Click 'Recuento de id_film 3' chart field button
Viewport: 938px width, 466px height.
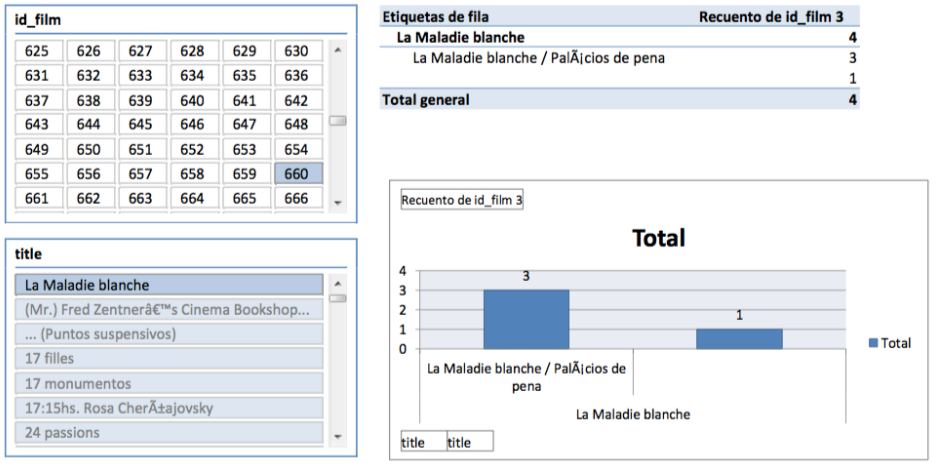click(462, 200)
